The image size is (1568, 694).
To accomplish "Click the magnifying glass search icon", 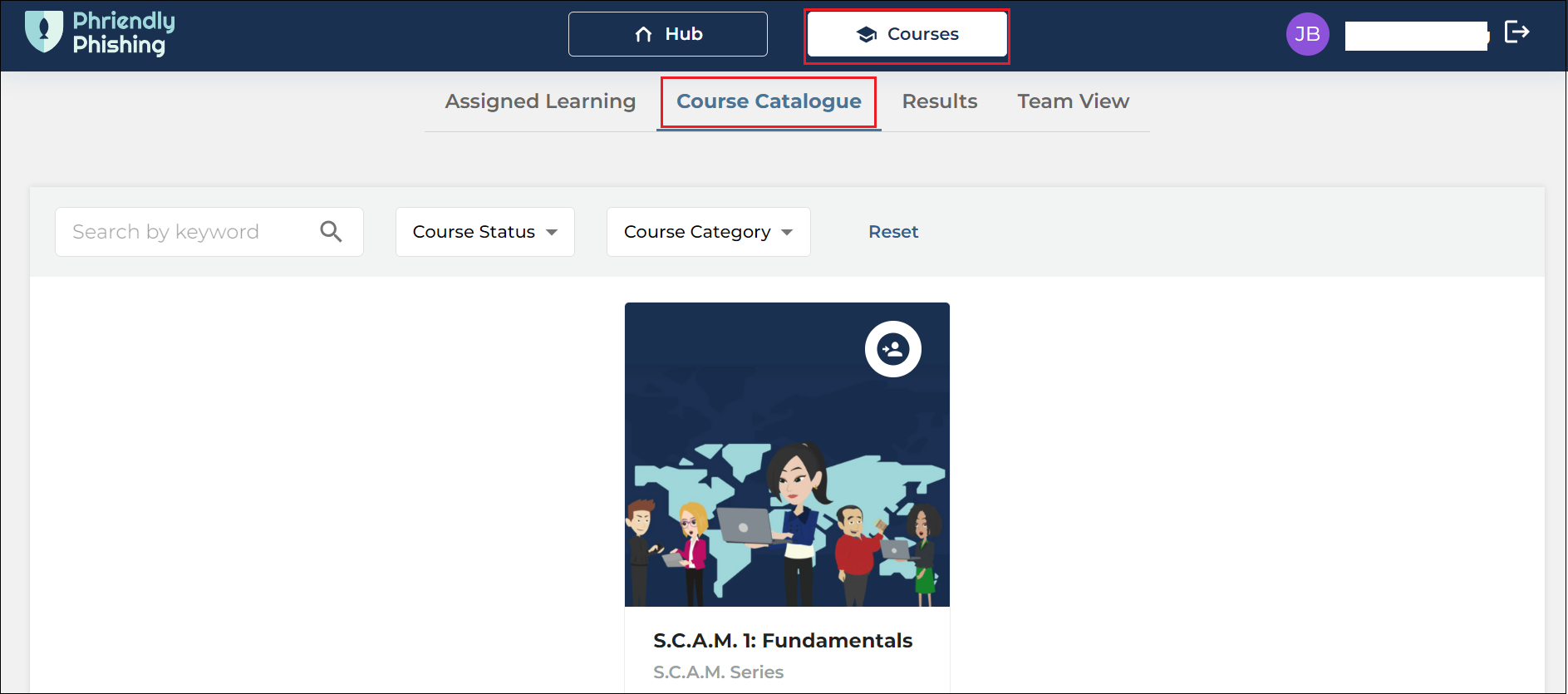I will click(x=331, y=232).
